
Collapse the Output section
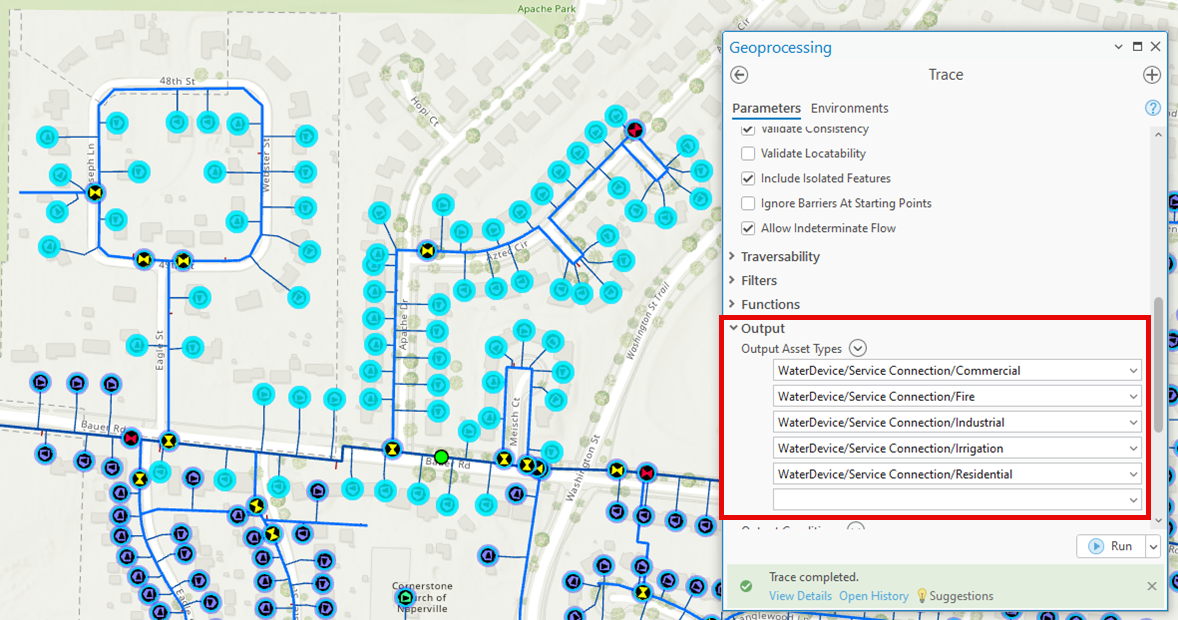(x=733, y=328)
